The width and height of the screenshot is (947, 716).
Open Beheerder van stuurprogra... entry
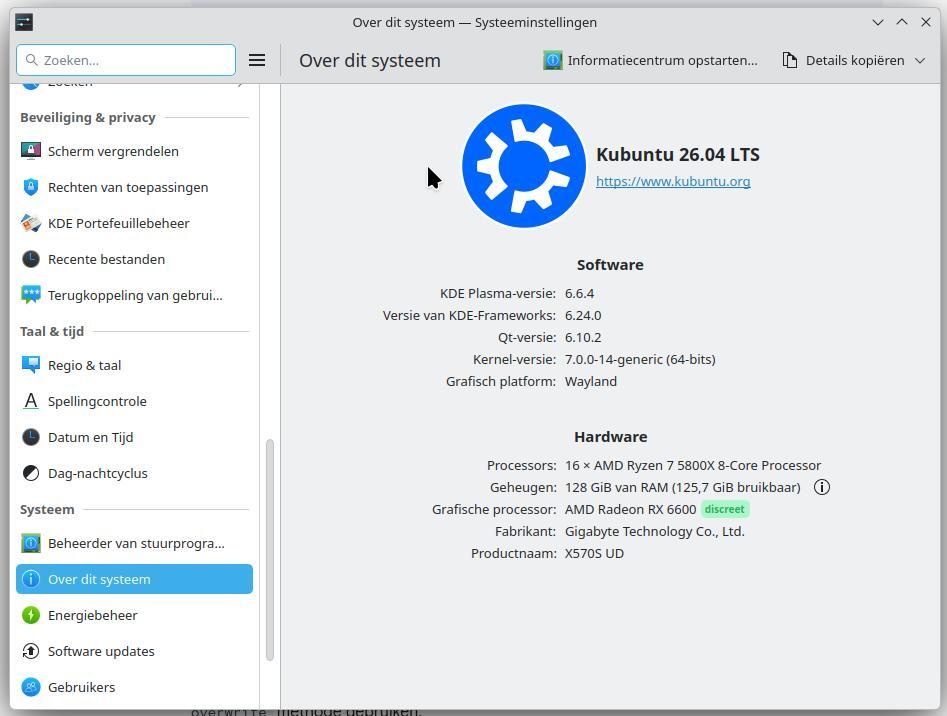(134, 543)
